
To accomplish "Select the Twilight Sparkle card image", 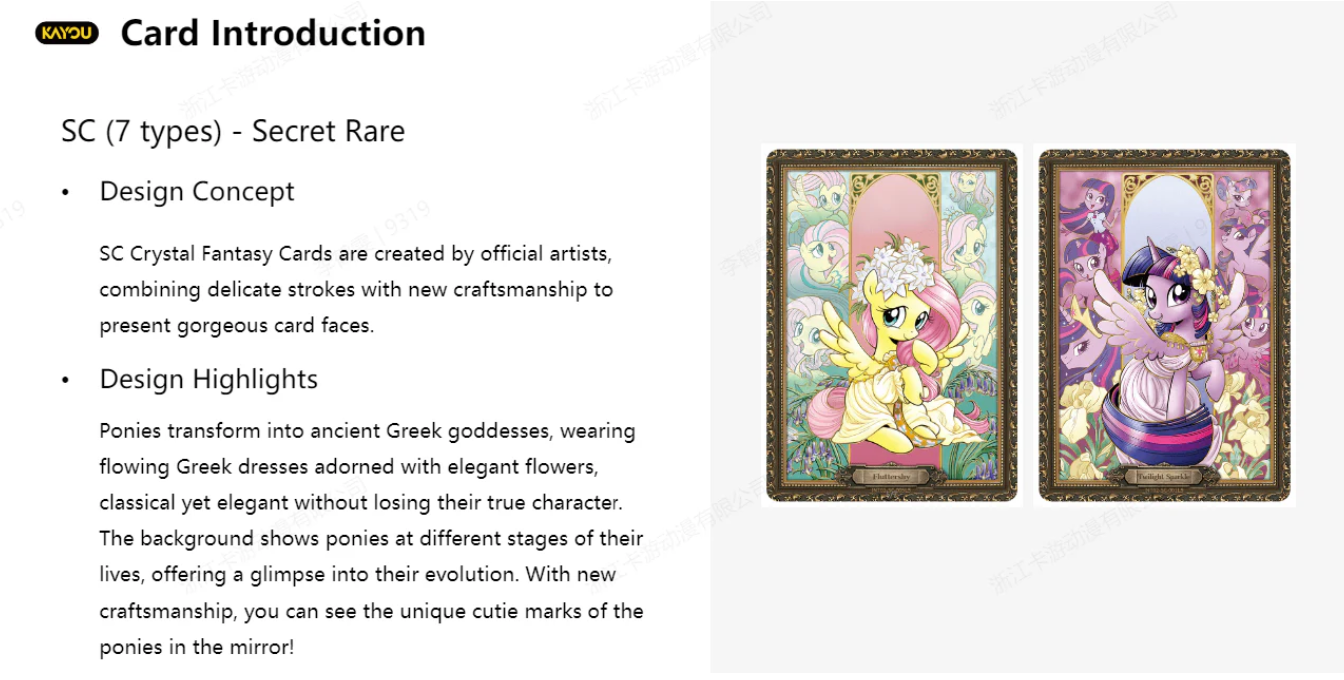I will 1164,325.
